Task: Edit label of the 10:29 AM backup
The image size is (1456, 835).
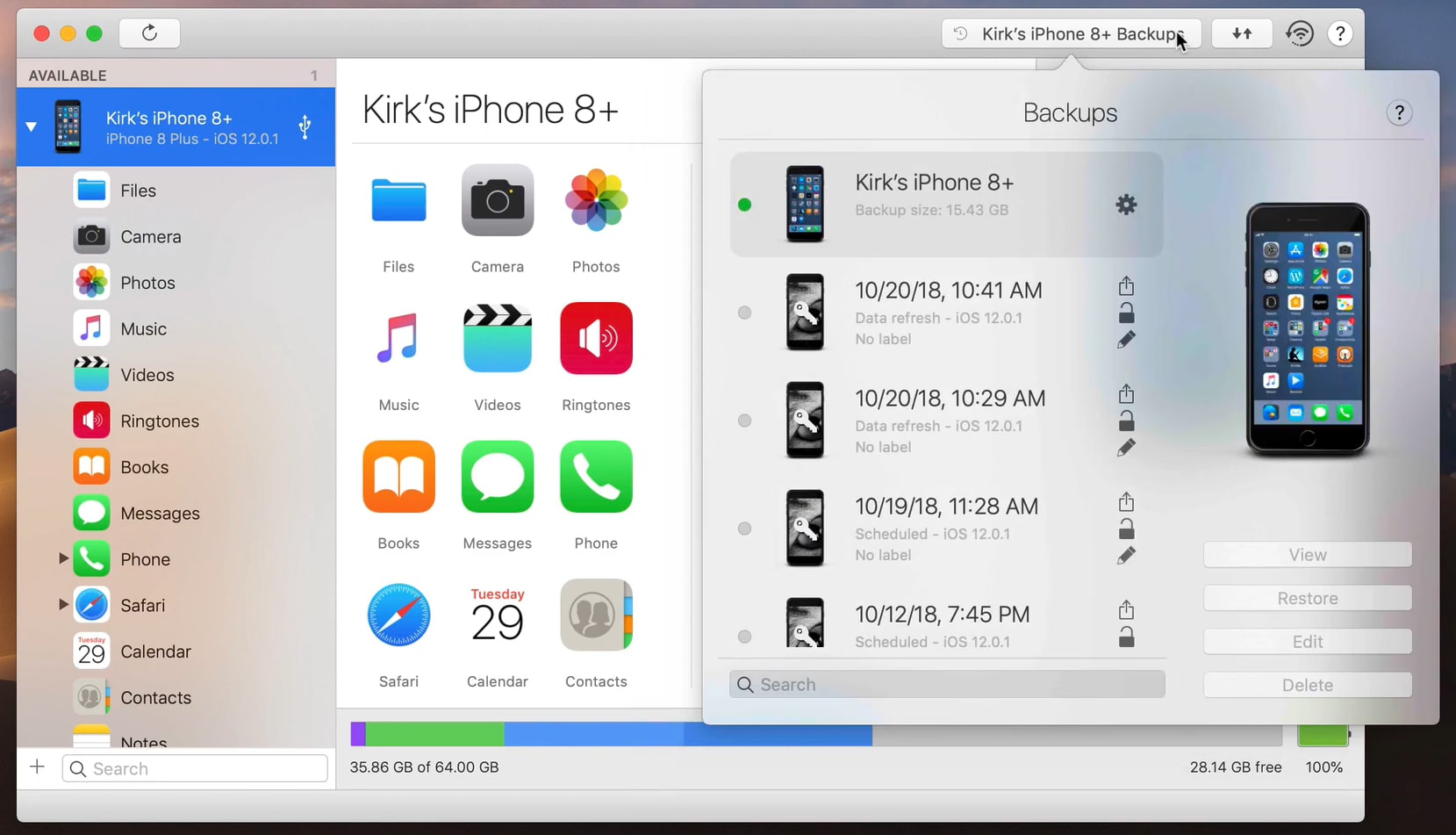Action: pyautogui.click(x=1127, y=448)
